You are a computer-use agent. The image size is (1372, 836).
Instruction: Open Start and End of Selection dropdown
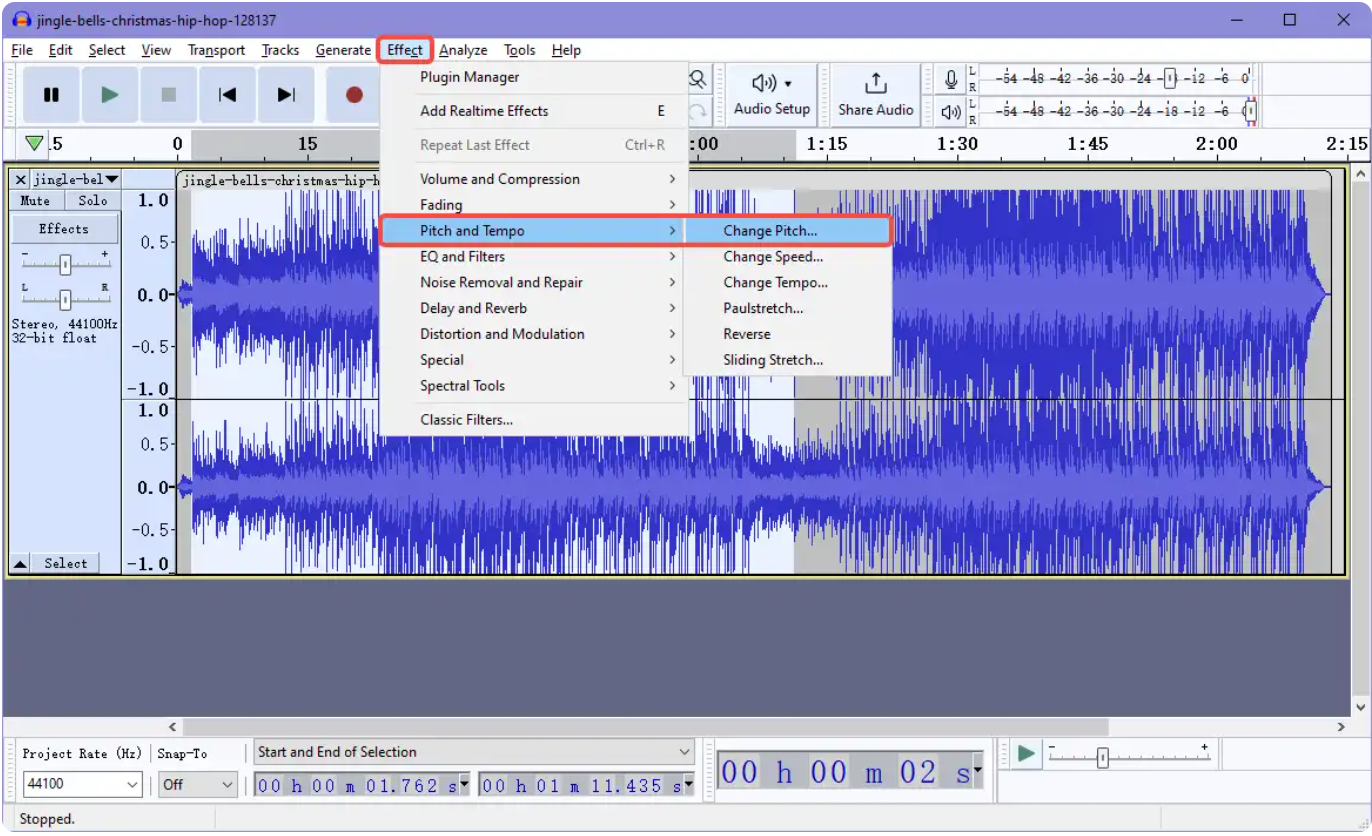474,752
